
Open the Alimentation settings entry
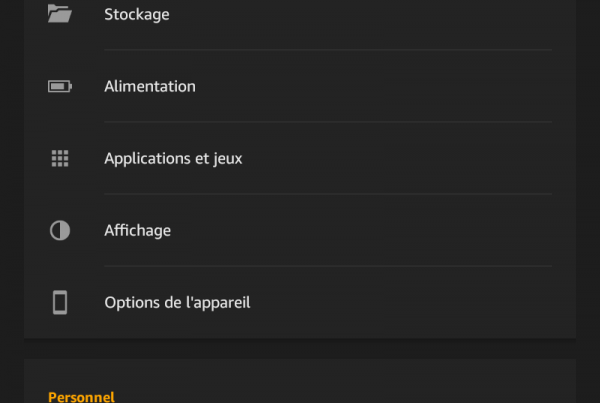click(300, 86)
